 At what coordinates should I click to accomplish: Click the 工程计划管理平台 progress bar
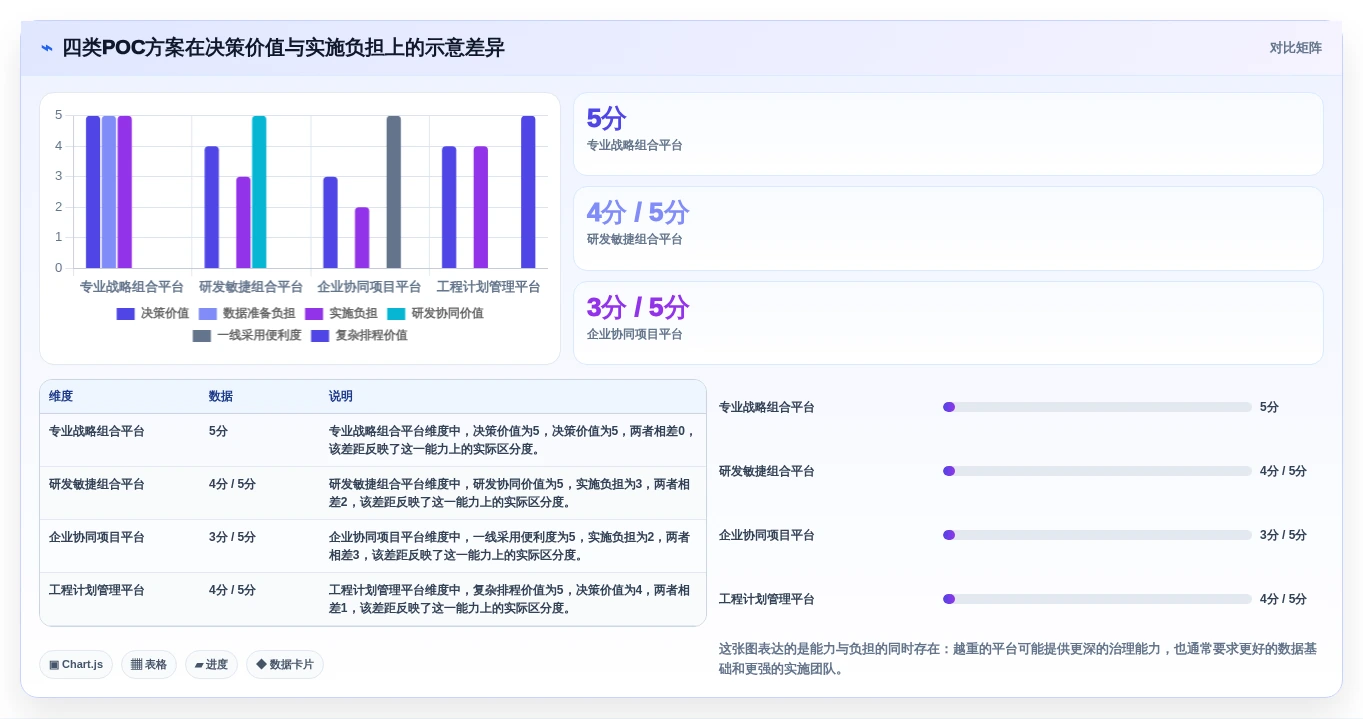click(1097, 599)
